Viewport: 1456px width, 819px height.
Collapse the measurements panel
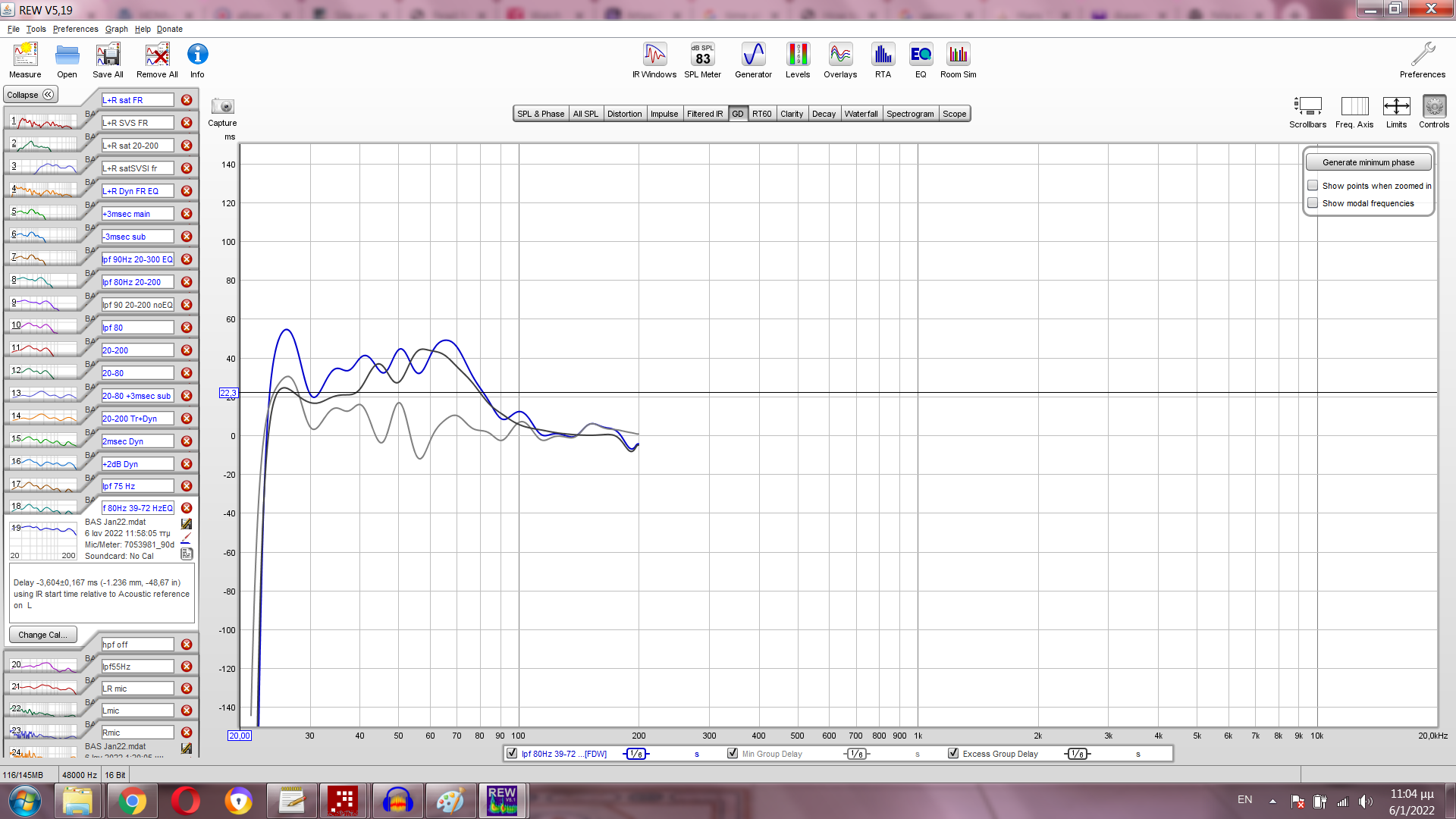[31, 95]
